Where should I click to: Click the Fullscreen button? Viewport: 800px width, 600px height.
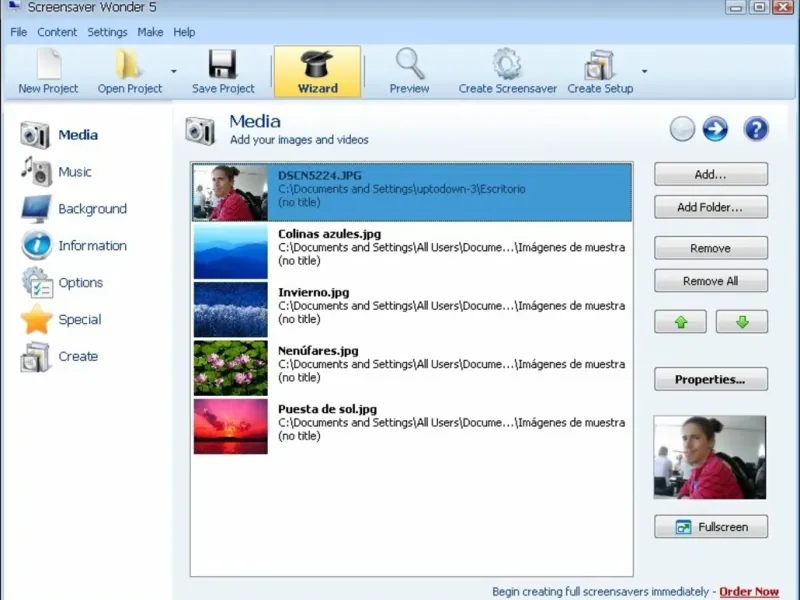point(711,527)
